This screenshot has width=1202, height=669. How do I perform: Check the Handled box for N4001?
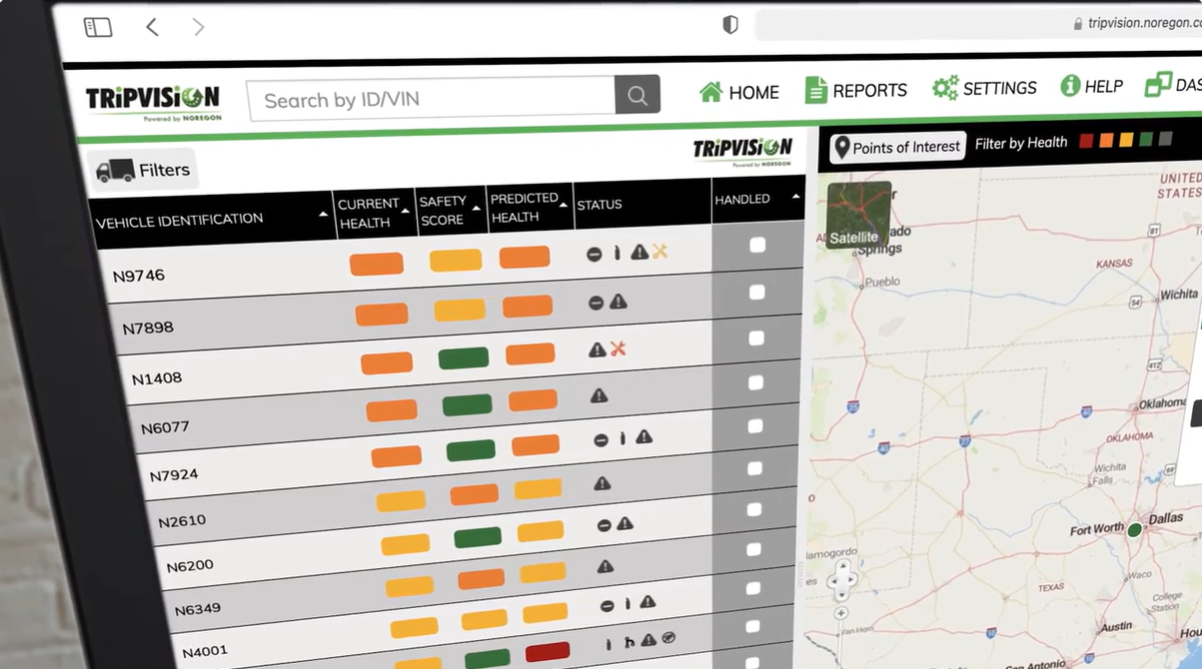tap(753, 588)
